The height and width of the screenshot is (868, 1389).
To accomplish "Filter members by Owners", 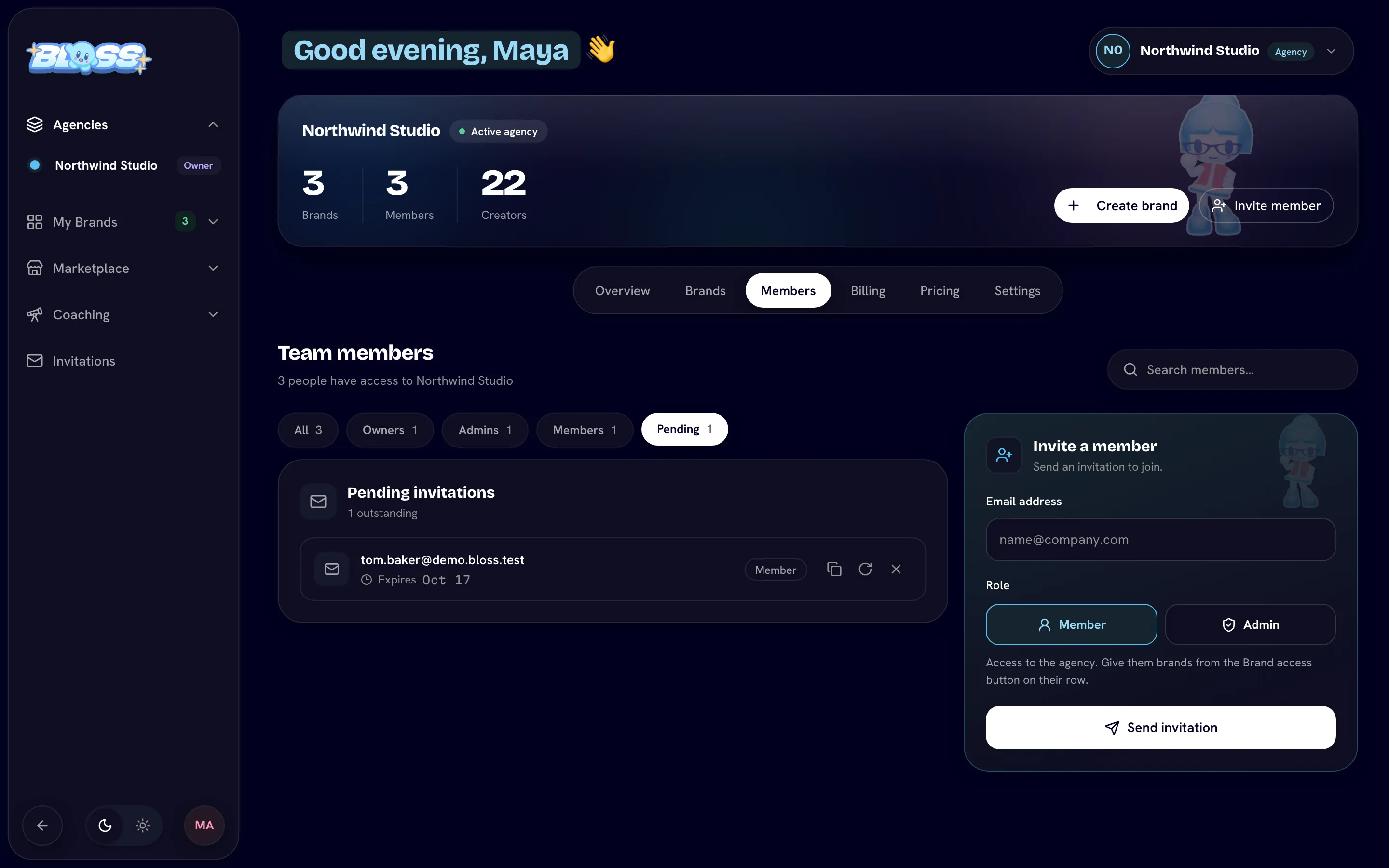I will point(390,430).
